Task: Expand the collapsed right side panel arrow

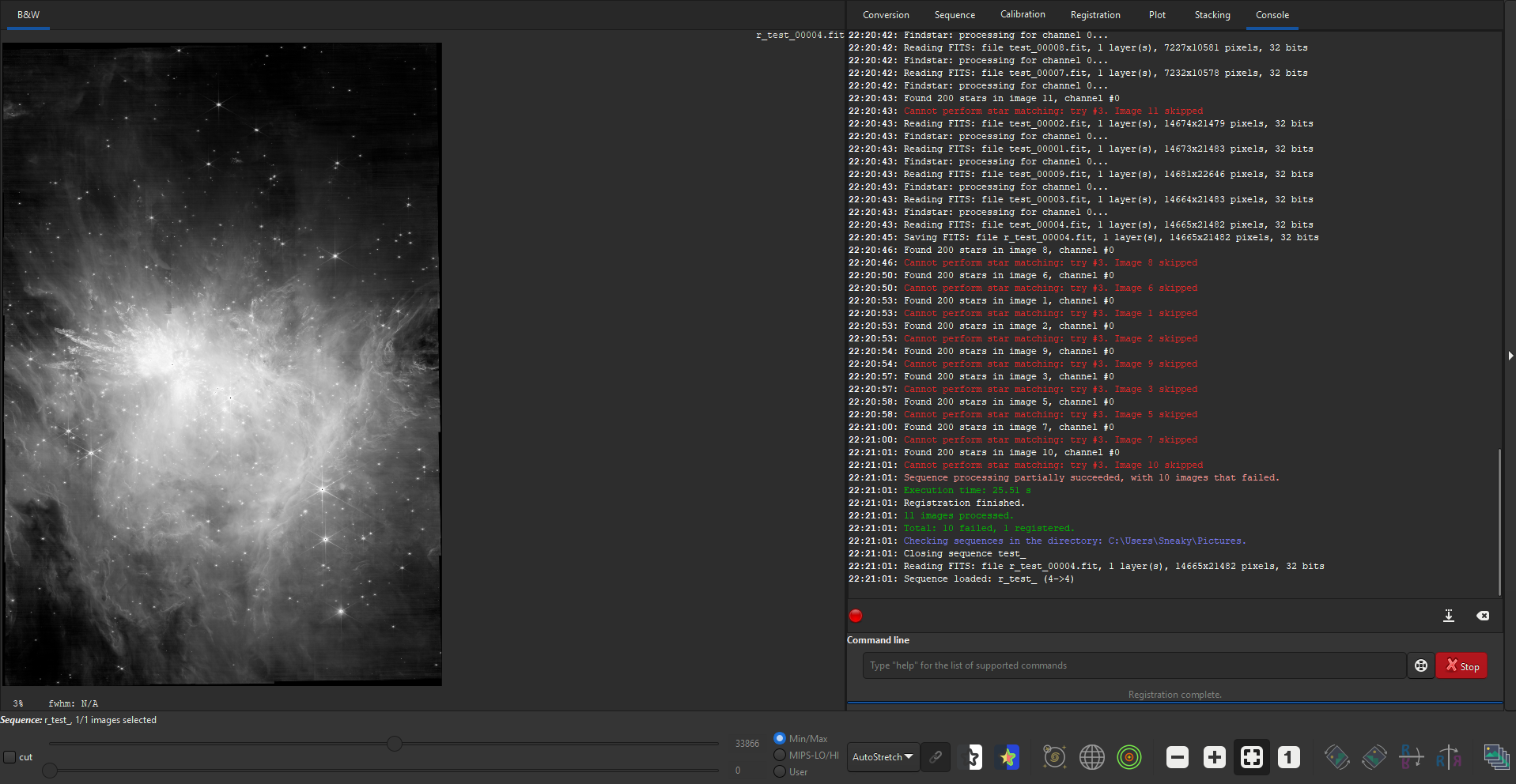Action: tap(1510, 356)
